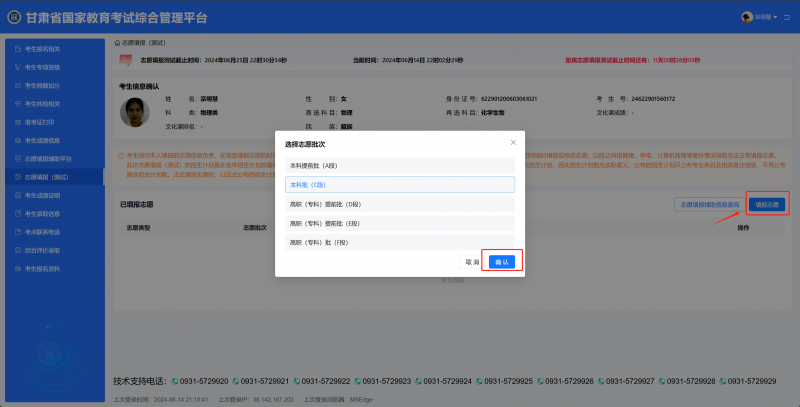
Task: Open the user account dropdown arrow
Action: point(775,17)
